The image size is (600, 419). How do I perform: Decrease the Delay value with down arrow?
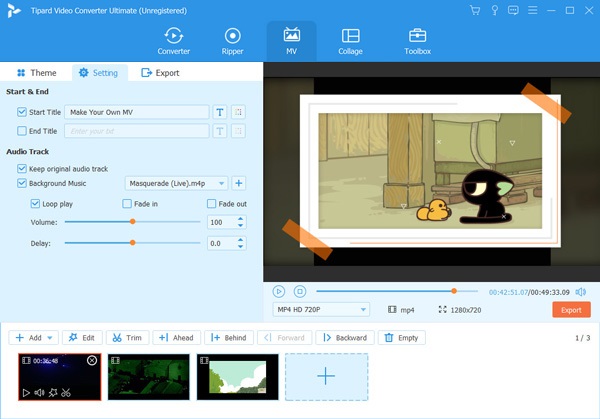coord(240,246)
